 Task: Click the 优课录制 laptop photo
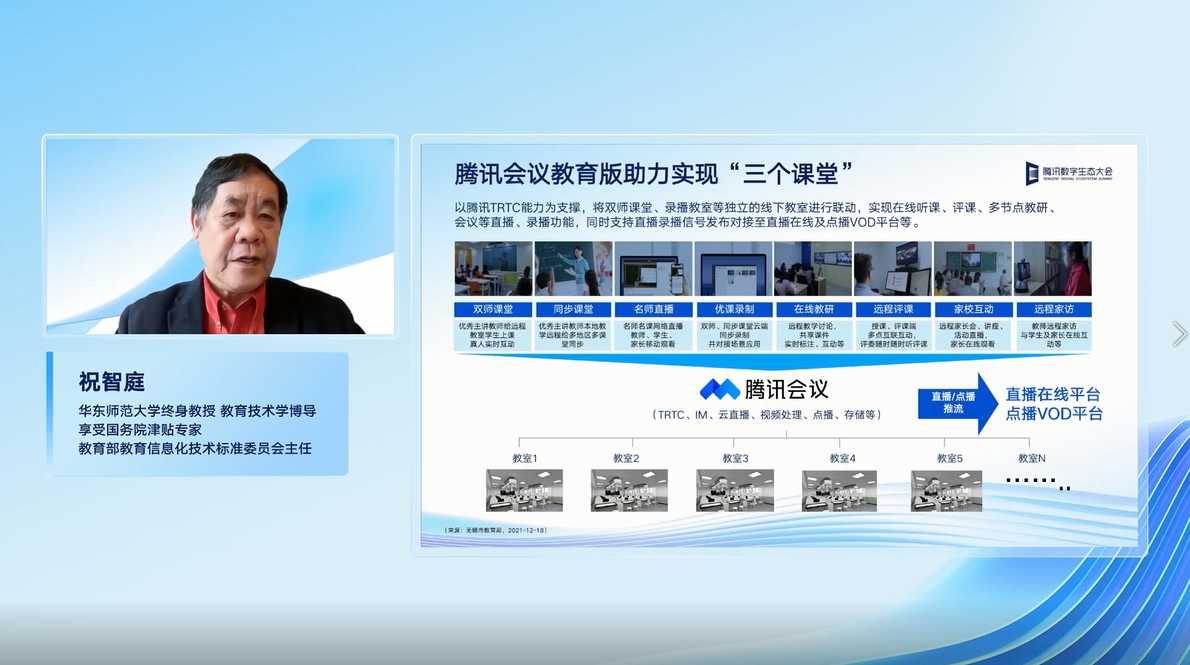coord(733,268)
